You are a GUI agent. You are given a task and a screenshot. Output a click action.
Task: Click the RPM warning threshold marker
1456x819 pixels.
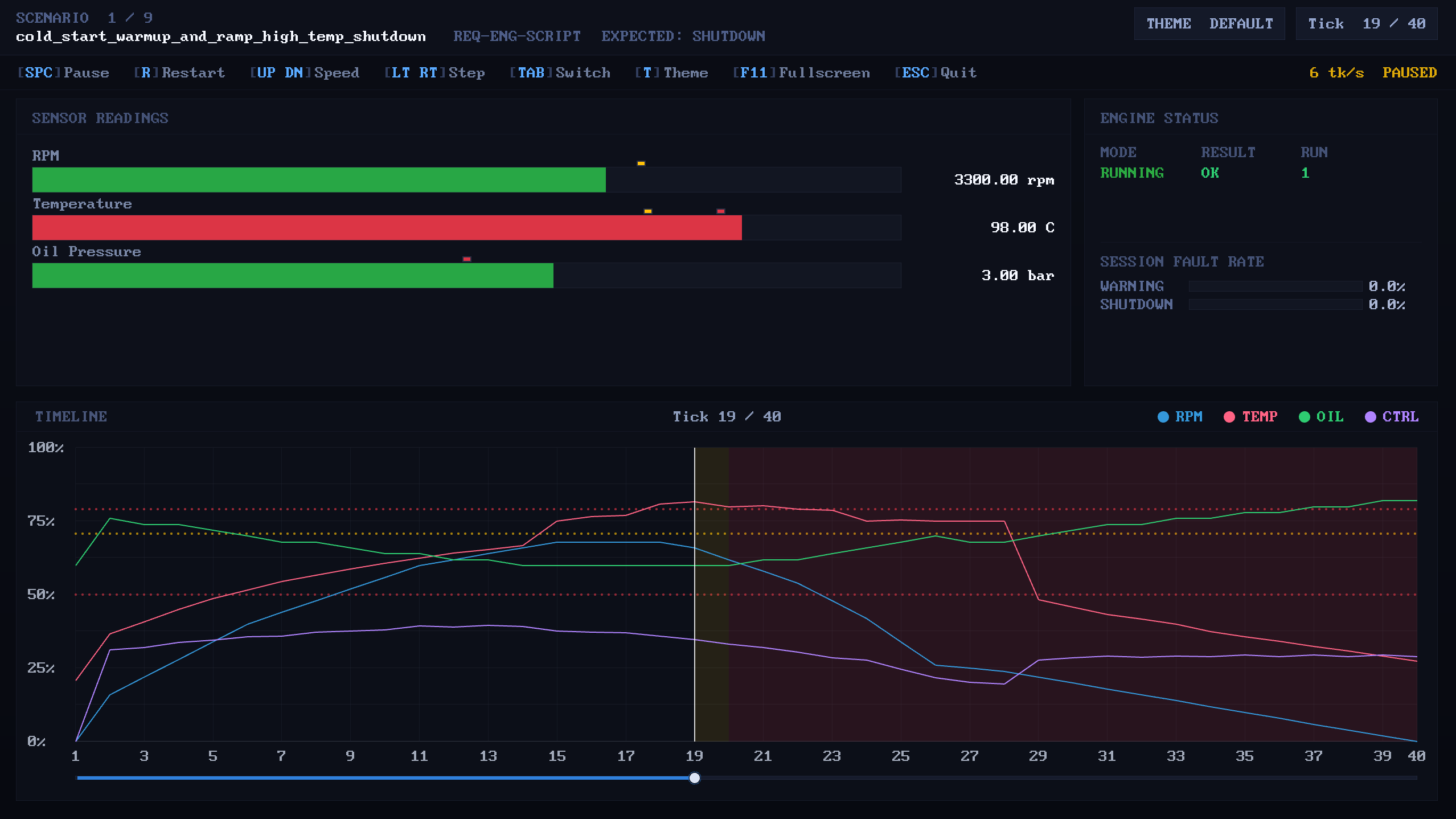click(x=641, y=163)
